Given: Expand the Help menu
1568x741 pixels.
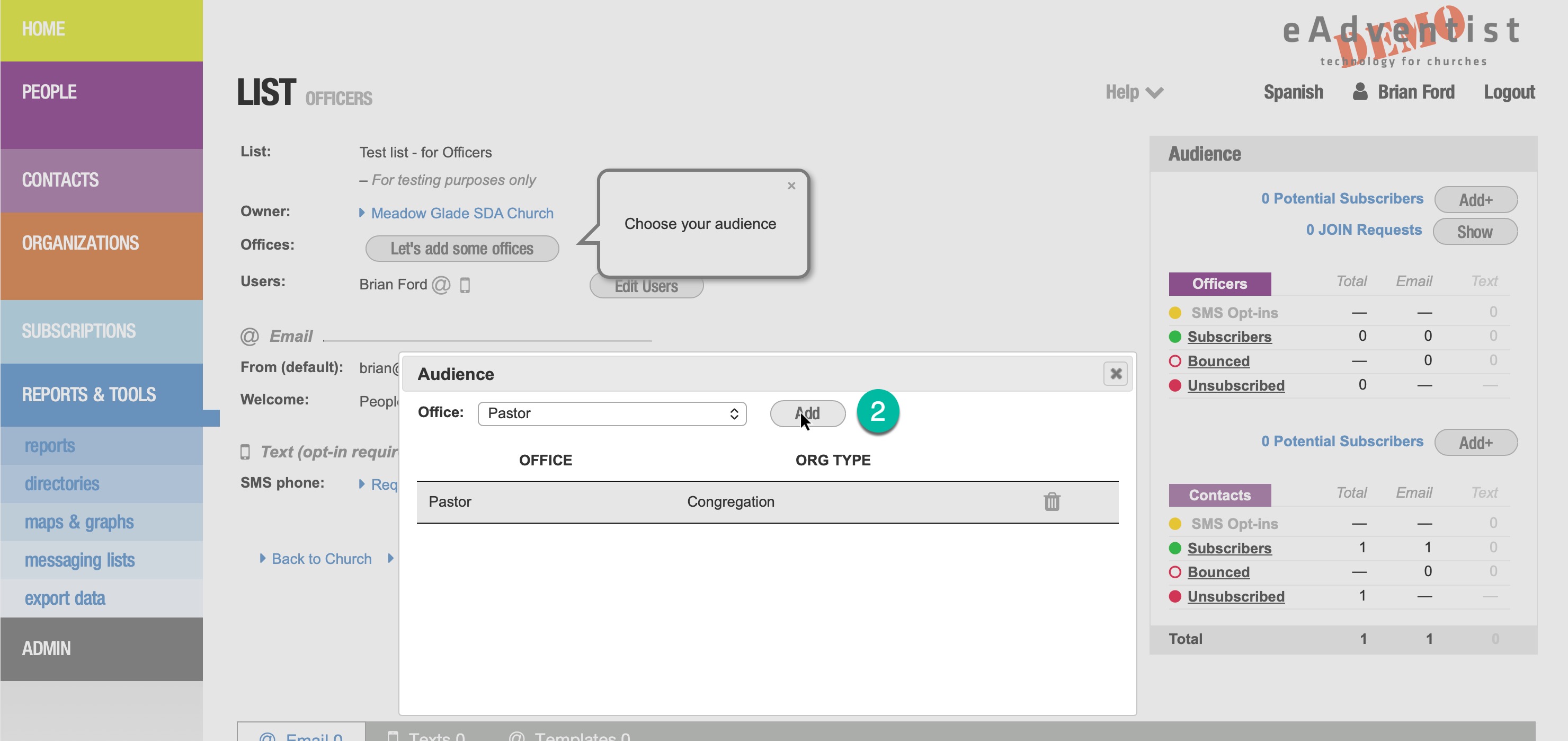Looking at the screenshot, I should coord(1134,92).
